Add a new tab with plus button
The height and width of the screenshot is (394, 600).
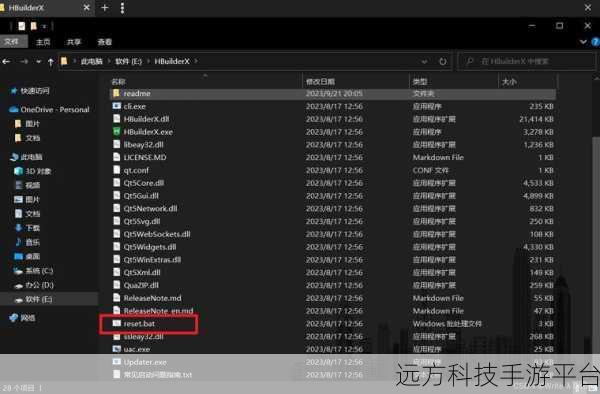(x=104, y=8)
